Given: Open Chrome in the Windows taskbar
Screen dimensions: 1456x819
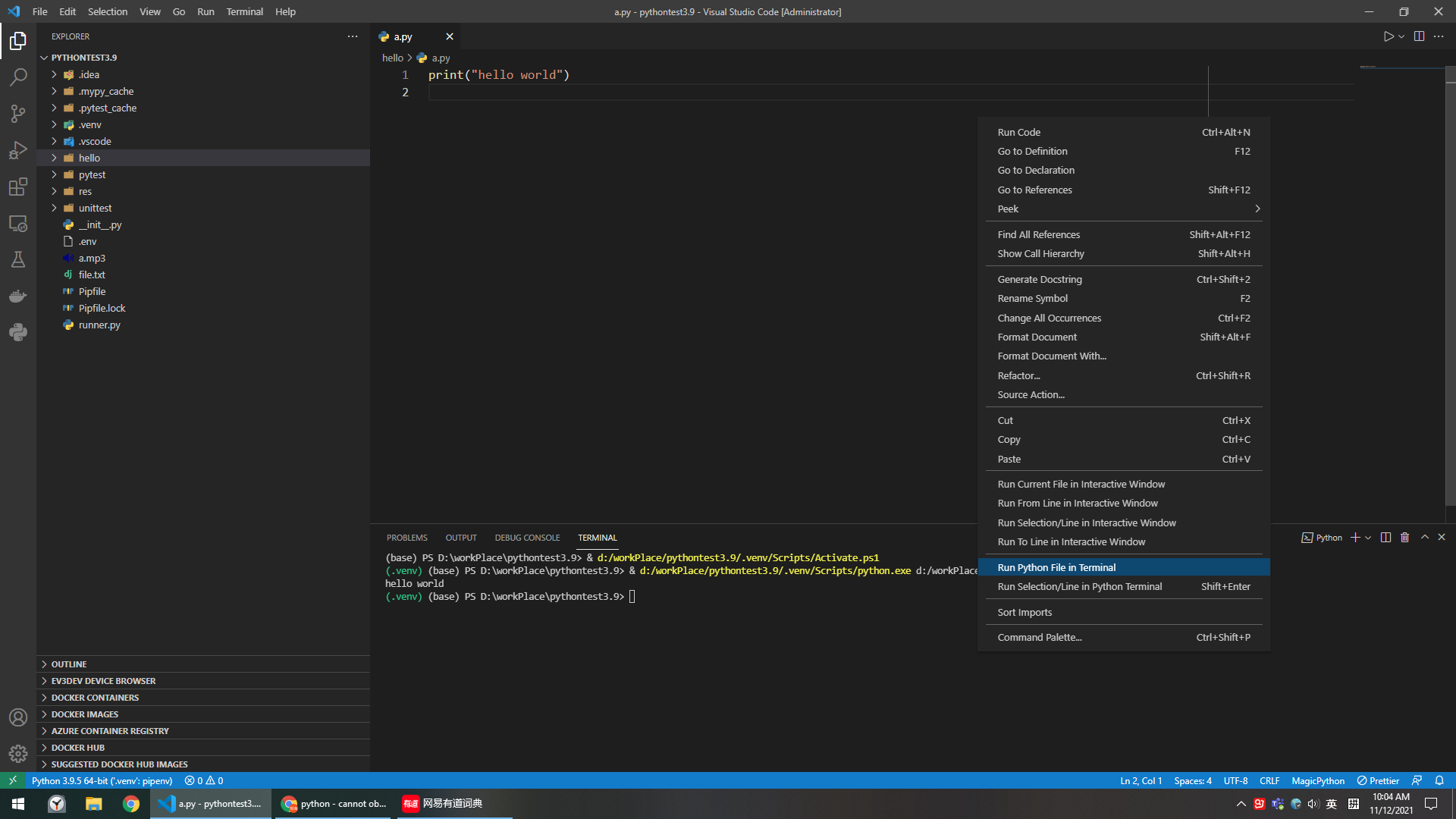Looking at the screenshot, I should [131, 804].
